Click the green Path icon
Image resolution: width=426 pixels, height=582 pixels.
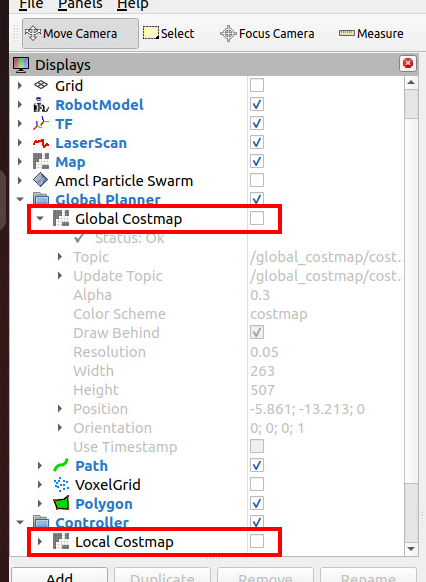[x=61, y=465]
